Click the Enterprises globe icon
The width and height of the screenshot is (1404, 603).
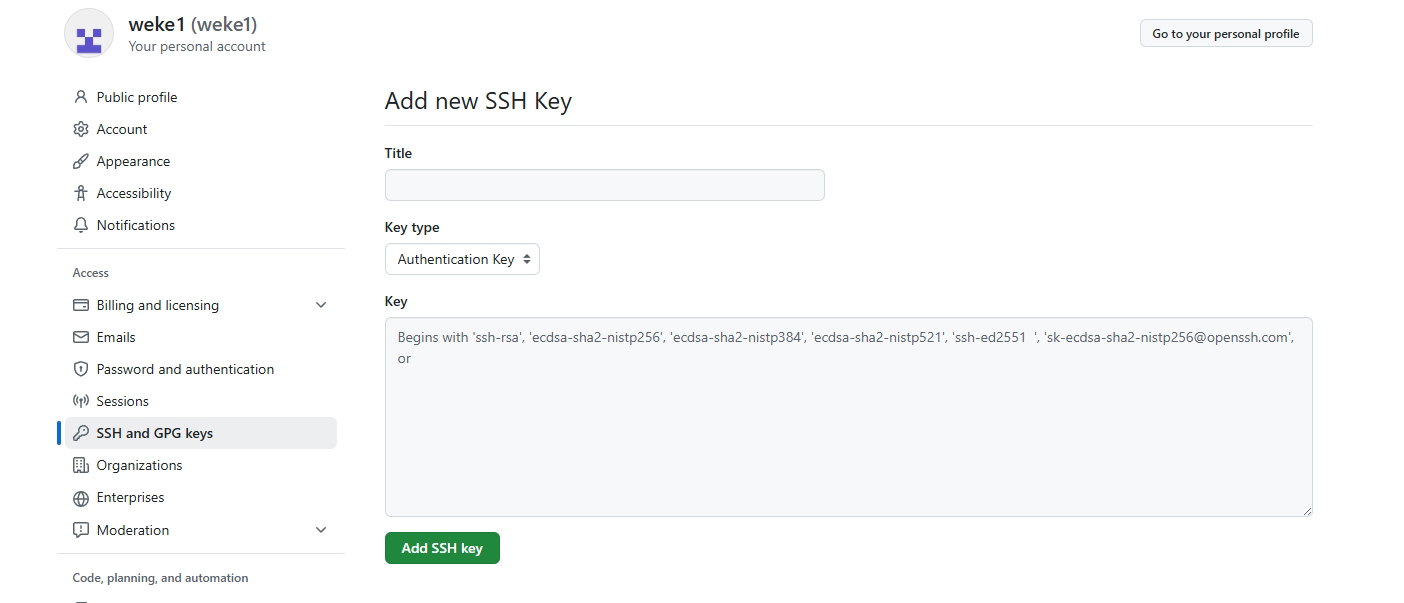click(x=80, y=497)
